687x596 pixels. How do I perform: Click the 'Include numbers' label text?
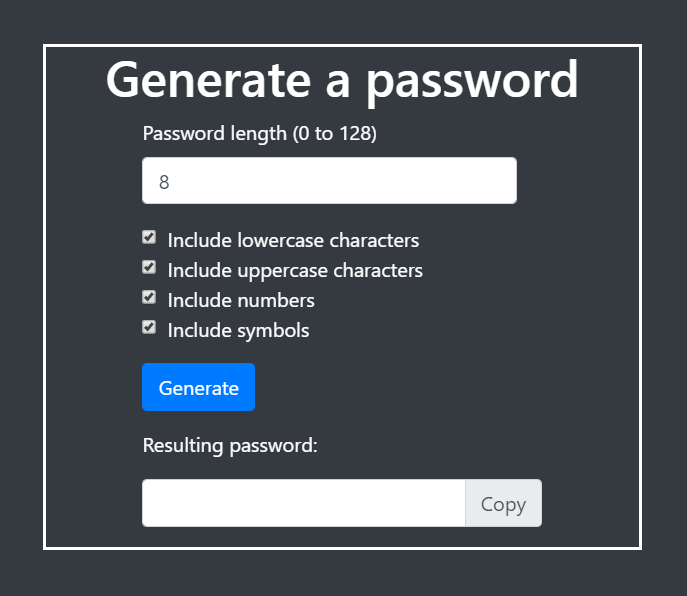point(241,301)
